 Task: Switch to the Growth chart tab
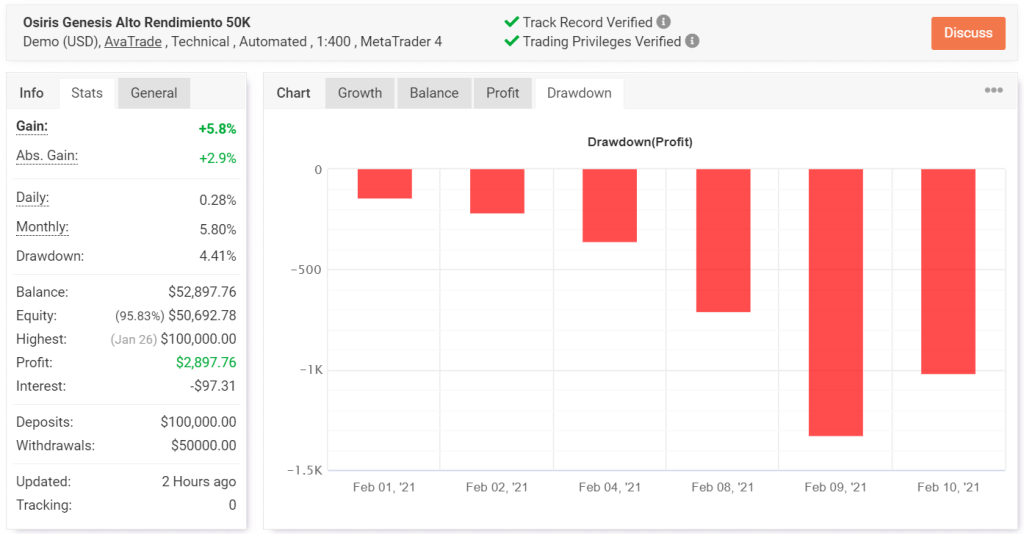(360, 93)
